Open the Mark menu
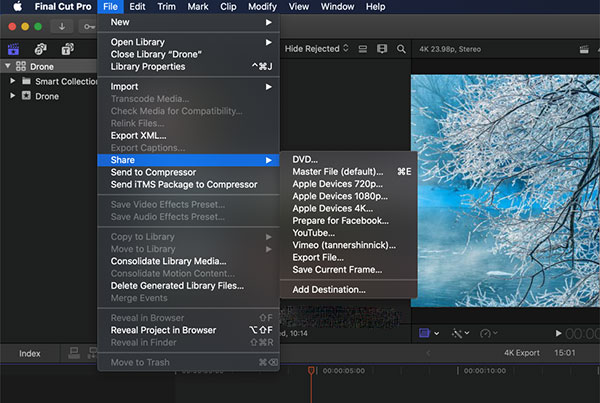This screenshot has height=403, width=600. click(198, 7)
